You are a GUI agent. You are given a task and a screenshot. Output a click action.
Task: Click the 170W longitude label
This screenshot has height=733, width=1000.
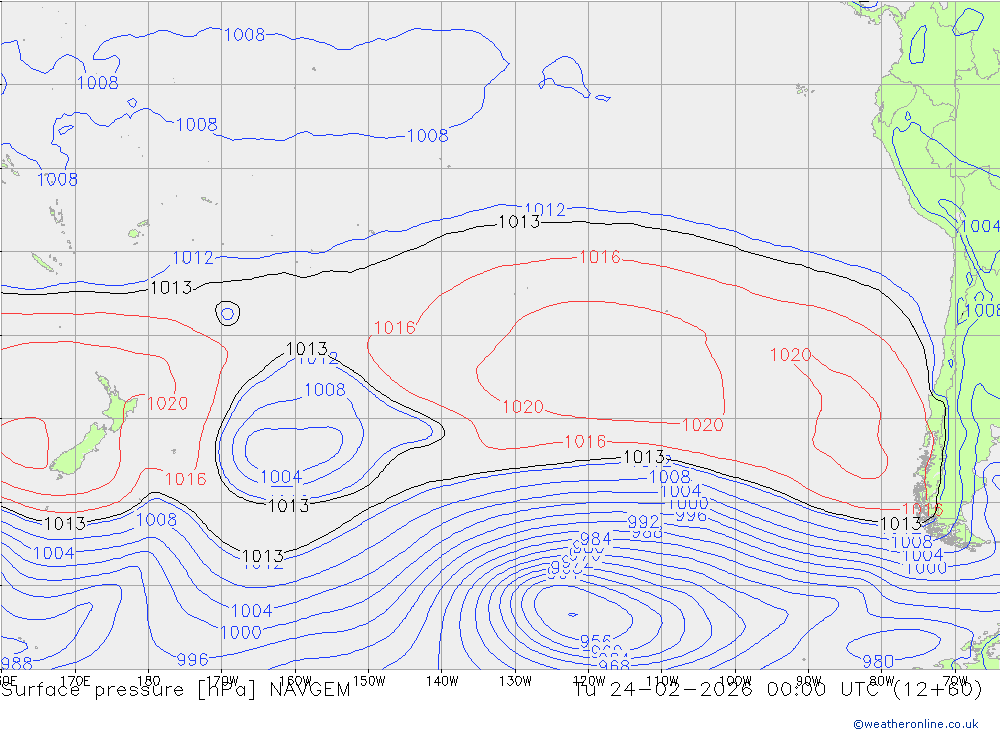[223, 681]
